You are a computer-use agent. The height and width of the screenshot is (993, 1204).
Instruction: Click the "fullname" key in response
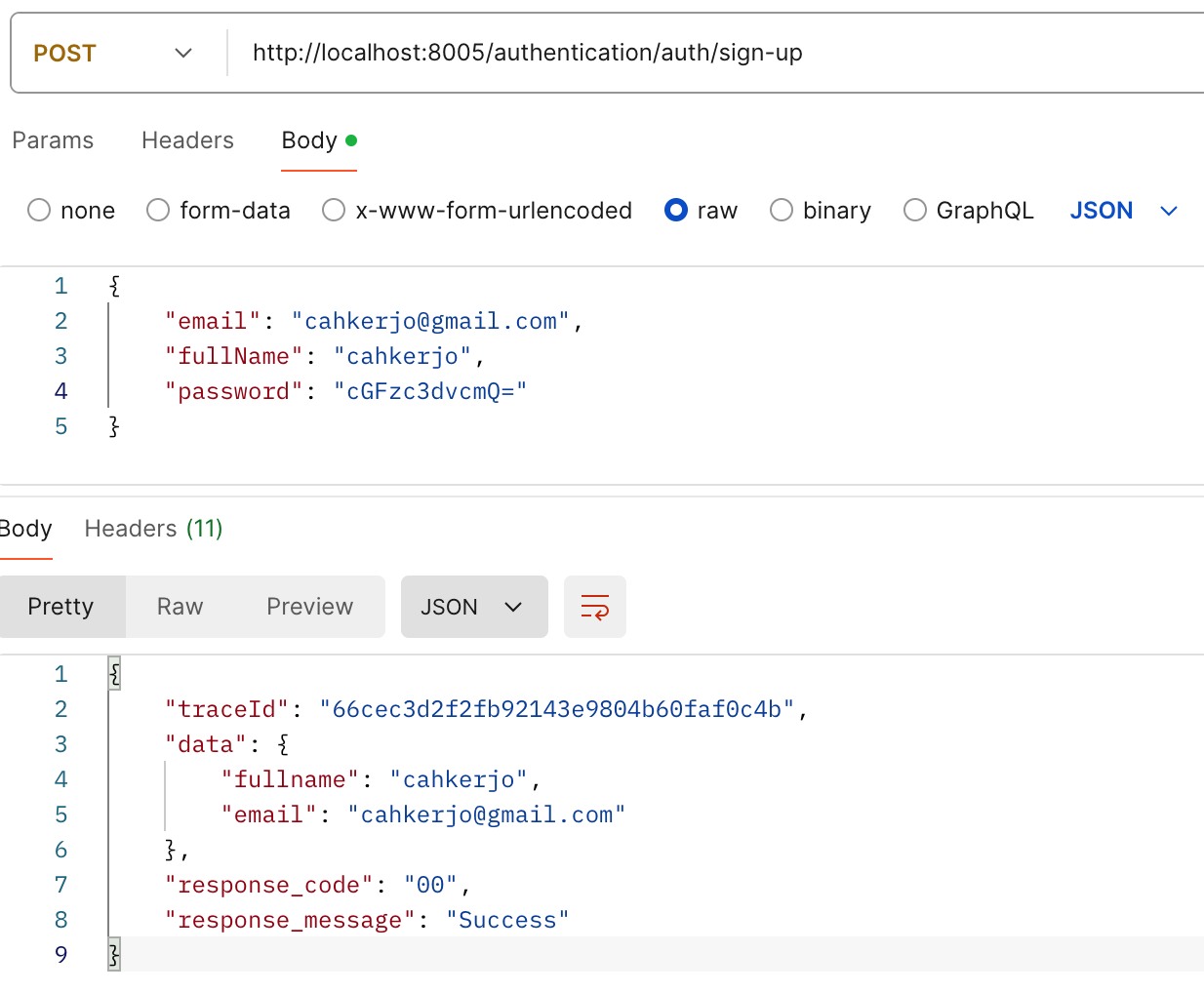coord(291,780)
